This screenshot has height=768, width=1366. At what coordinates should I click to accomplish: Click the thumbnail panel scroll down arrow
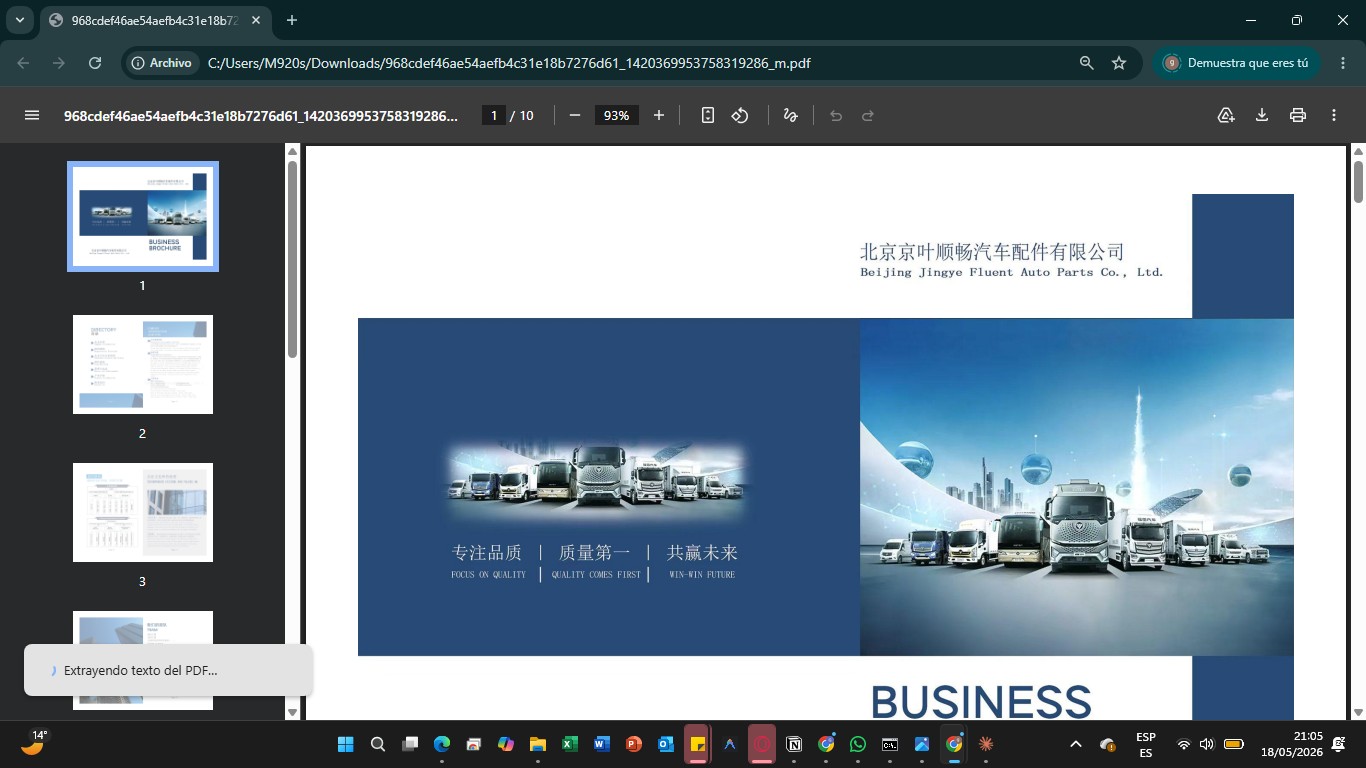point(292,712)
